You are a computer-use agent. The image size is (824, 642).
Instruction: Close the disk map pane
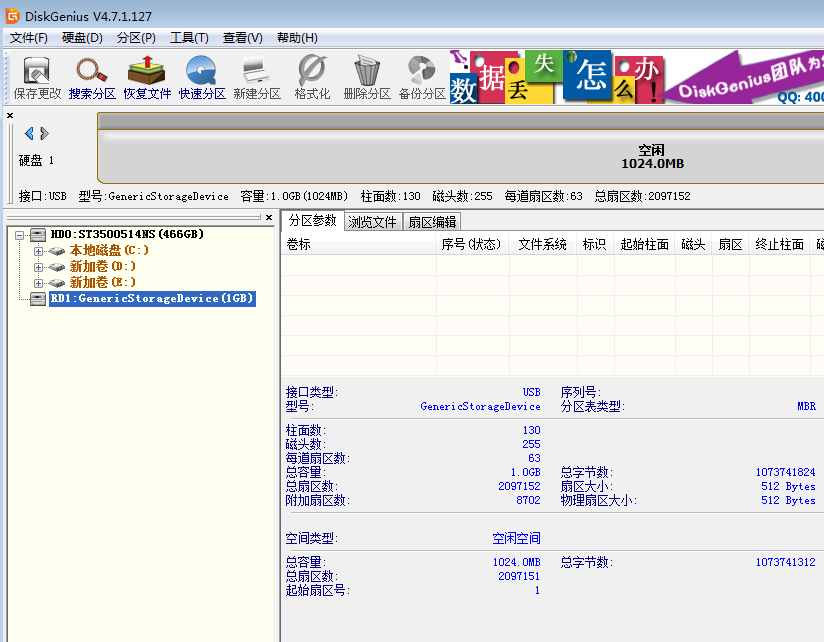click(10, 115)
